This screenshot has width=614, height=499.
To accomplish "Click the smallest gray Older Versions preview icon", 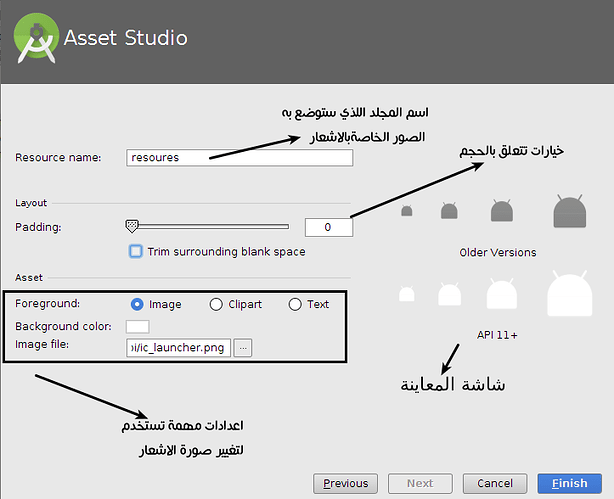I will coord(407,211).
